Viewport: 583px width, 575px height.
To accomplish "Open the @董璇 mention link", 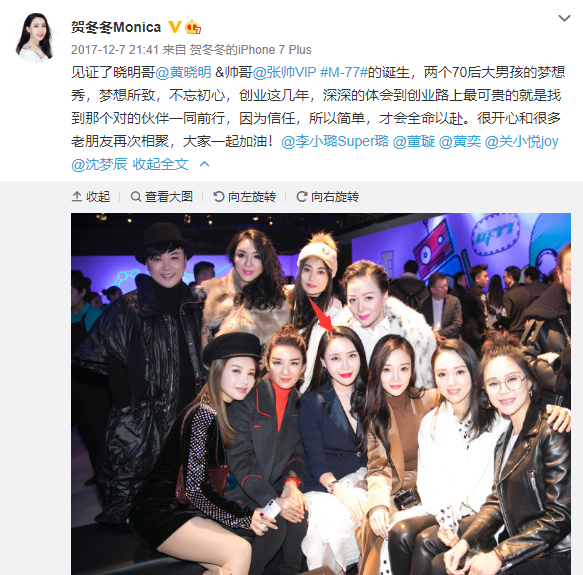I will click(x=414, y=142).
